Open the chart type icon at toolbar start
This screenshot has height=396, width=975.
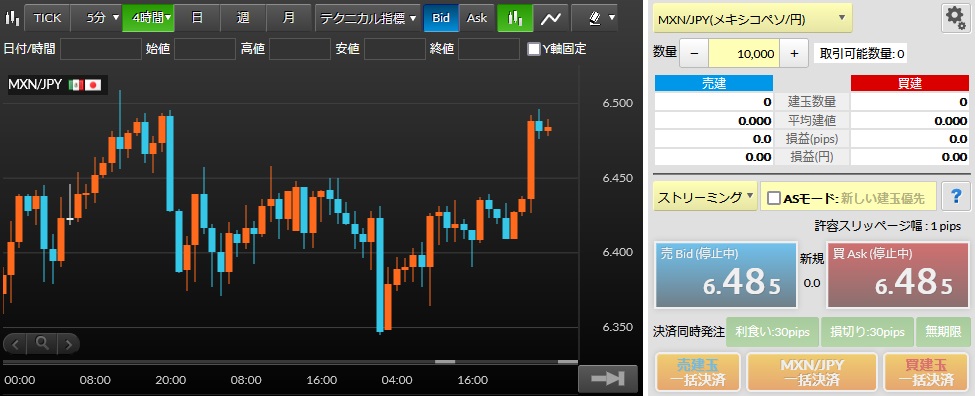click(x=11, y=17)
